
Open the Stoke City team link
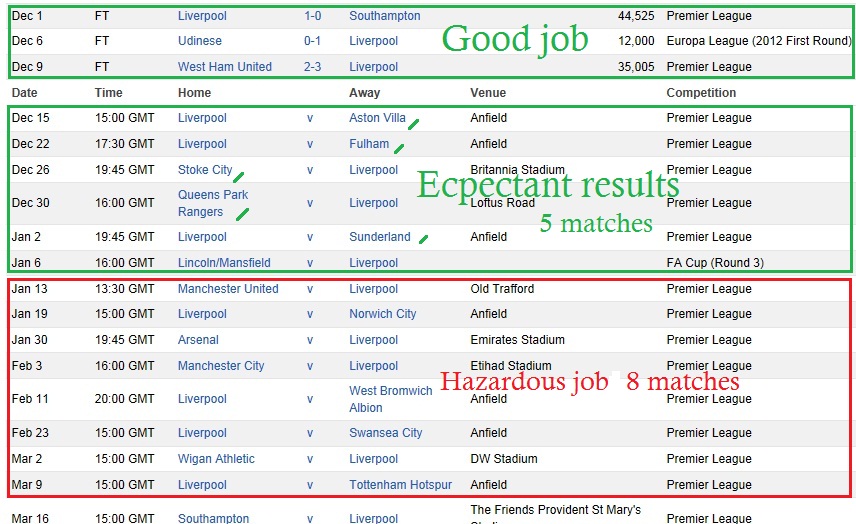tap(205, 170)
